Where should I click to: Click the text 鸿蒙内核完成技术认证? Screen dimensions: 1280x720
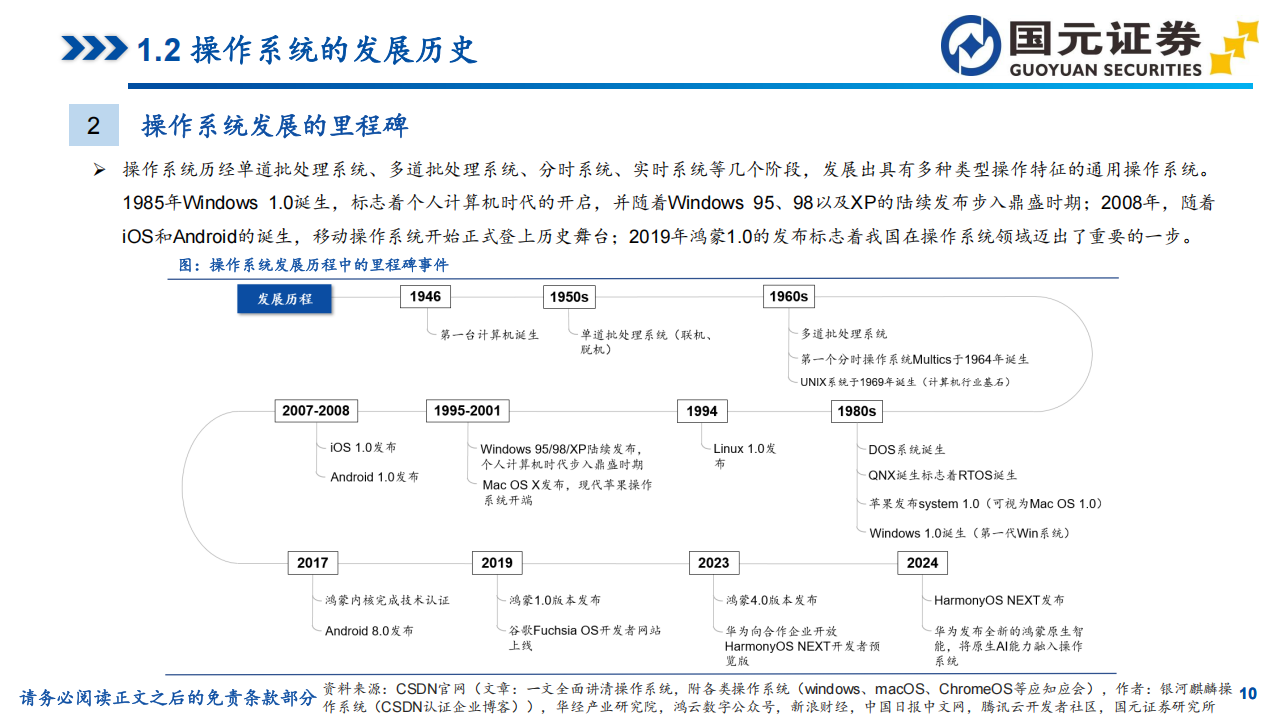(387, 600)
